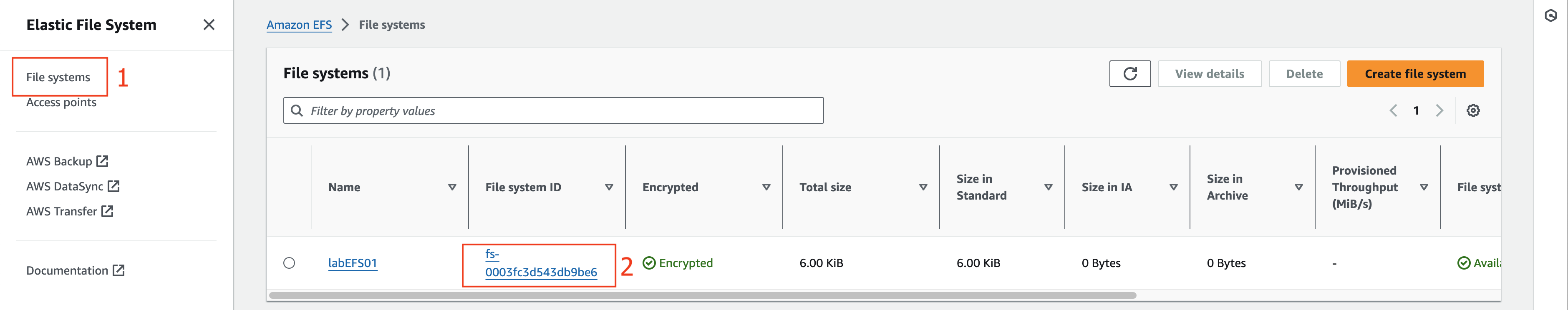Open table preferences gear icon
The width and height of the screenshot is (1568, 310).
click(x=1472, y=111)
